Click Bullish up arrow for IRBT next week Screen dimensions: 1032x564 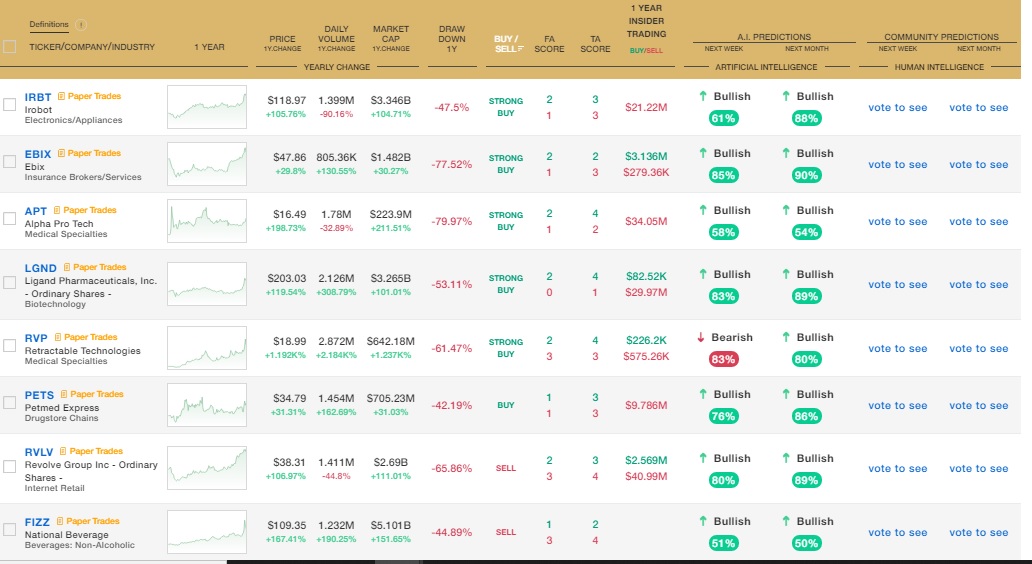pyautogui.click(x=704, y=96)
